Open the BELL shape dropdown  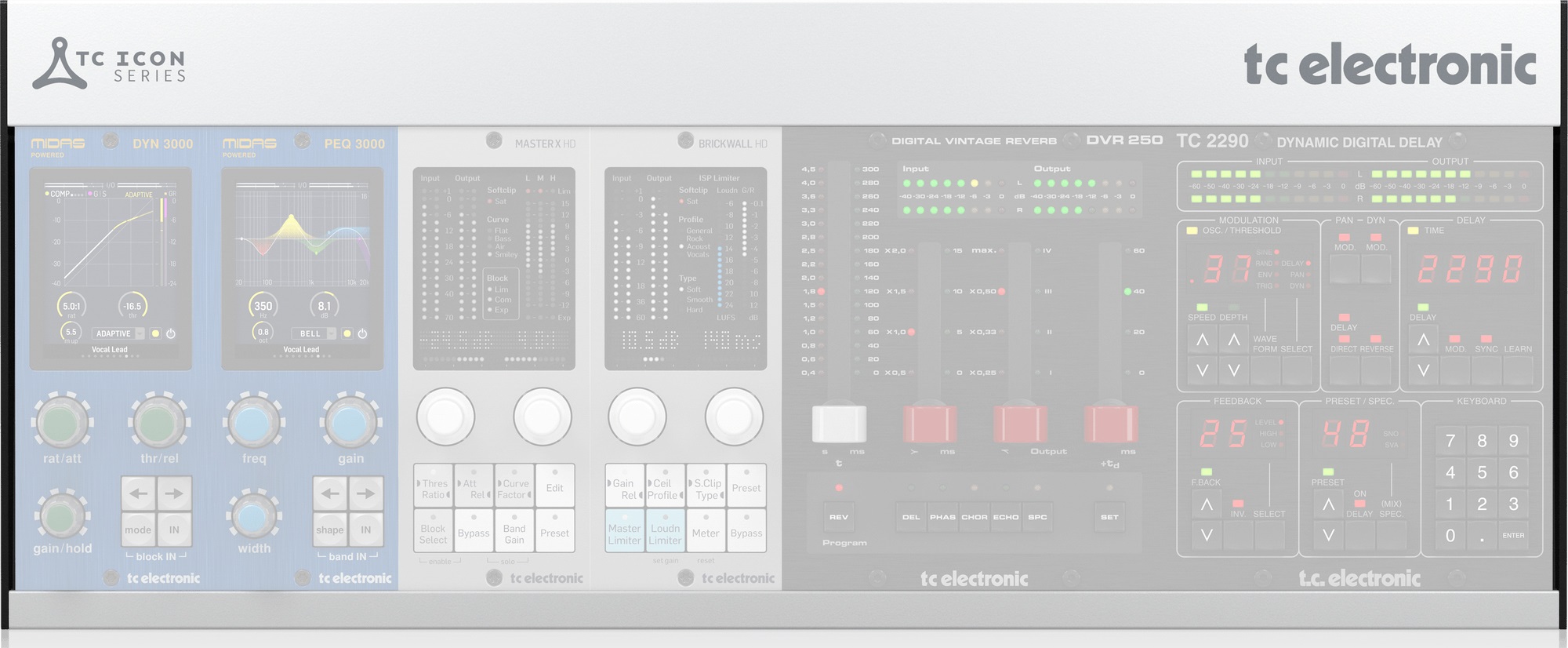point(317,333)
